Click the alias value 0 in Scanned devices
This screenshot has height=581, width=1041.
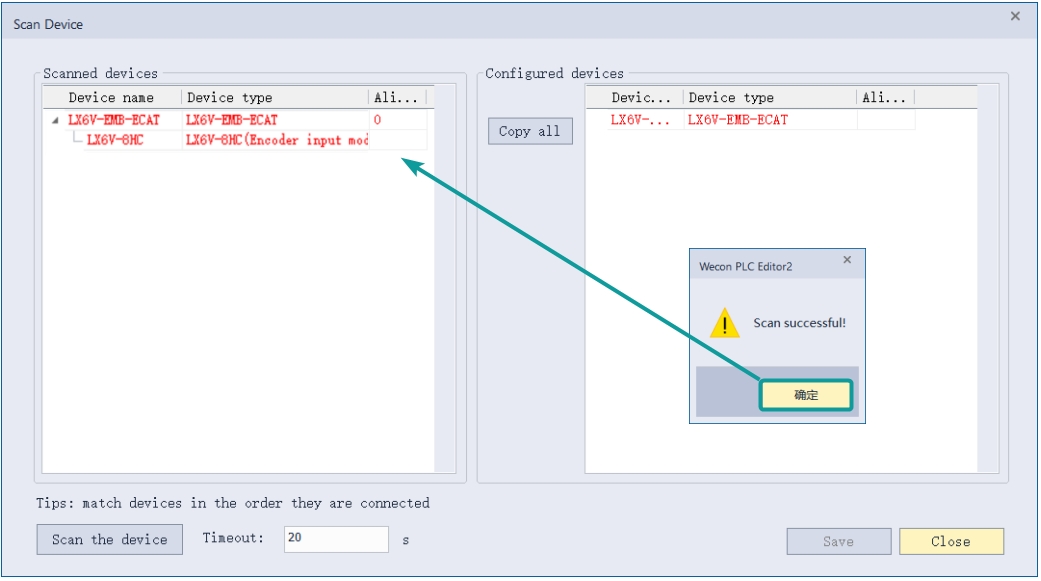tap(377, 120)
